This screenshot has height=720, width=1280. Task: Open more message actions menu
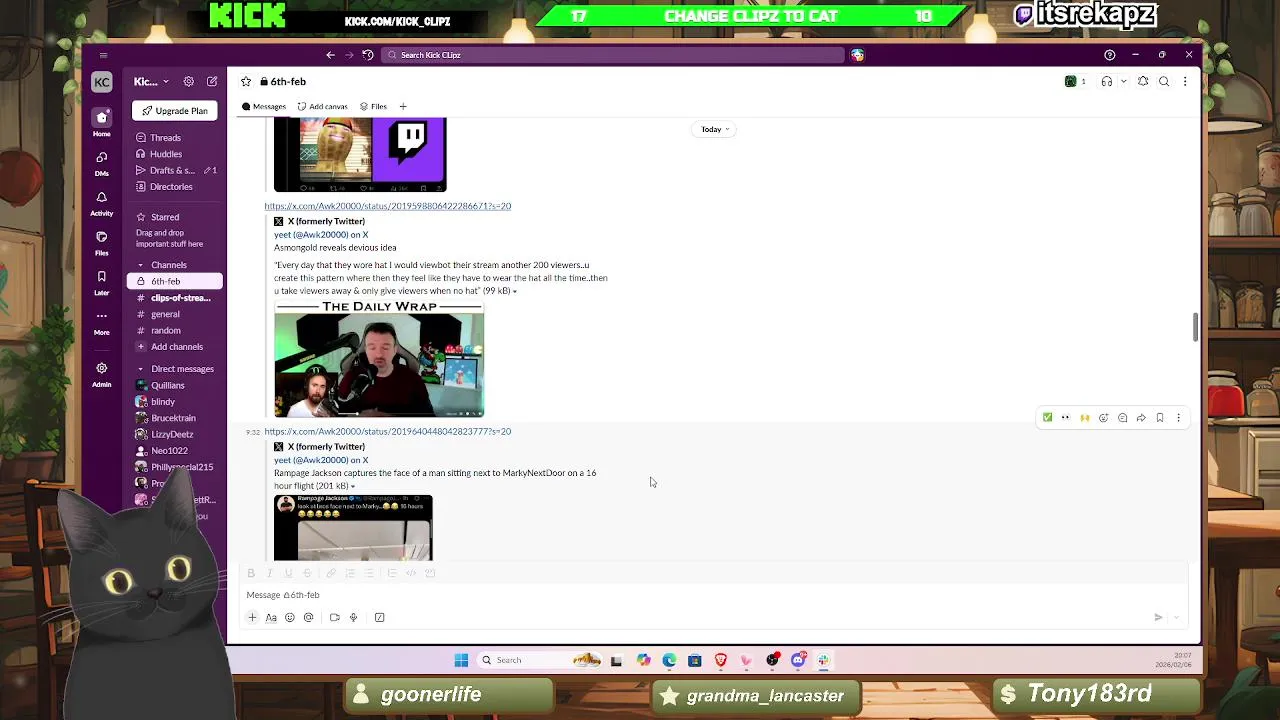[1178, 418]
